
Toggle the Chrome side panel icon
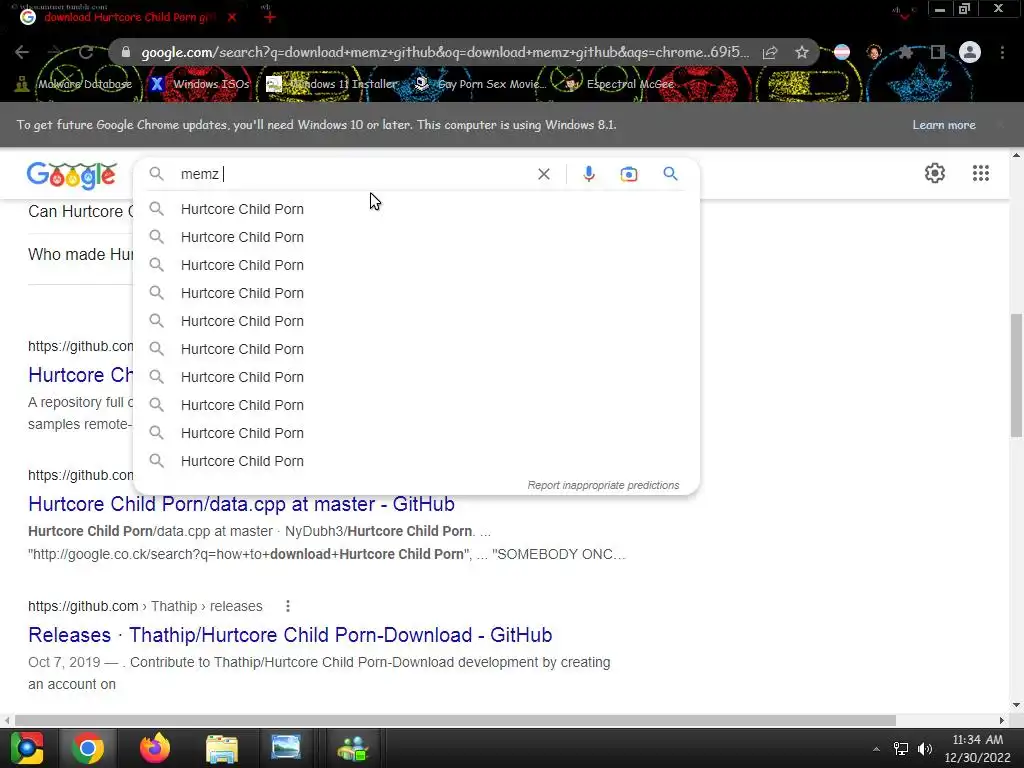pos(938,52)
